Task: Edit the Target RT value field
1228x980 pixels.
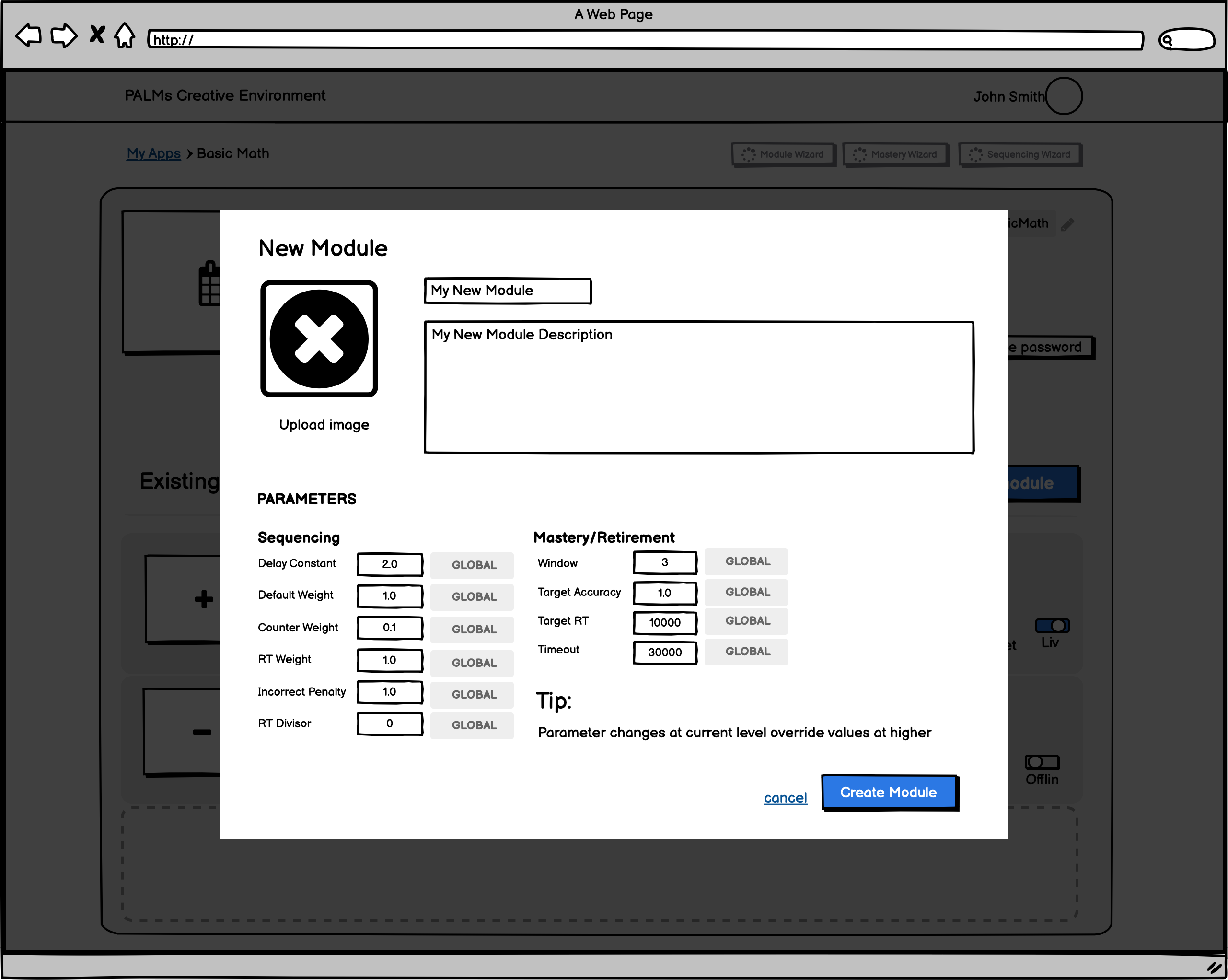Action: 665,623
